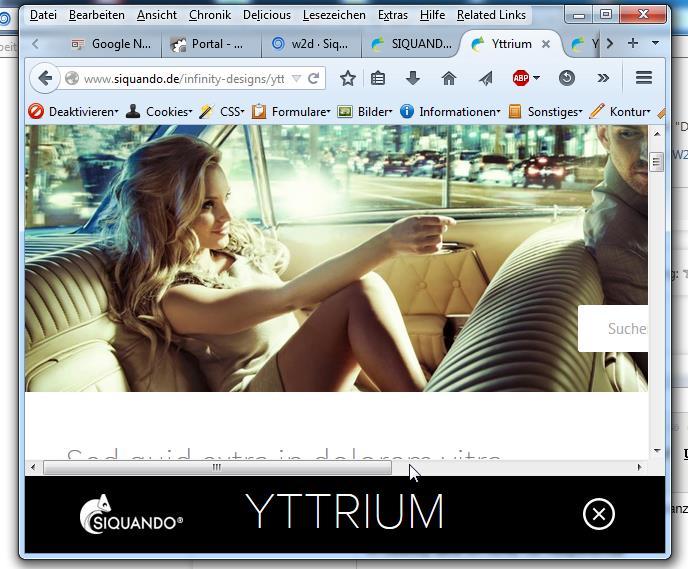Image resolution: width=688 pixels, height=569 pixels.
Task: Go to home page icon
Action: (448, 79)
